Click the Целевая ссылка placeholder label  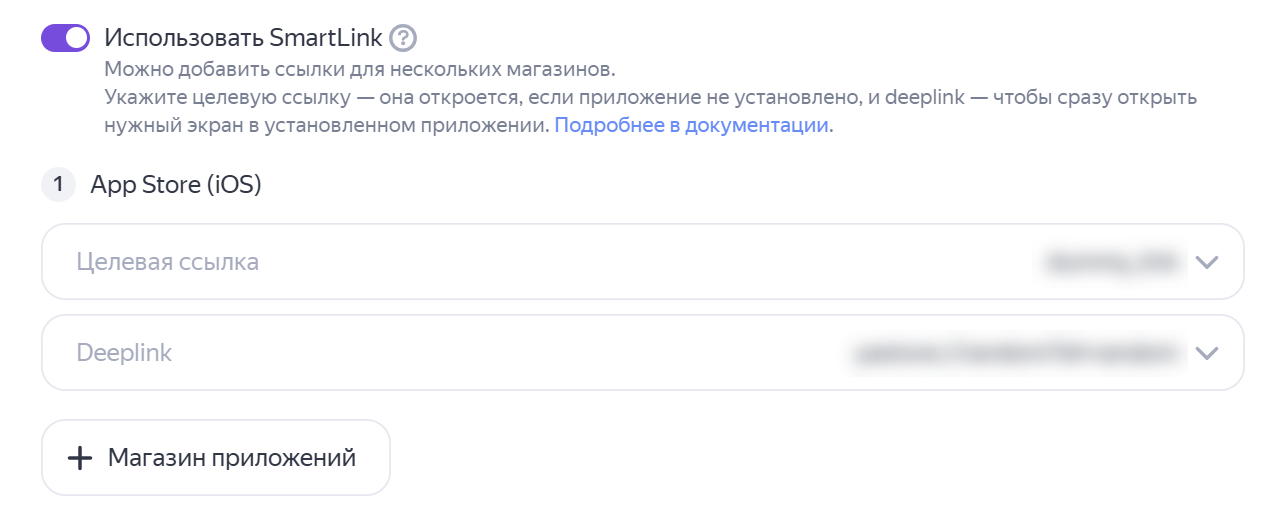[x=167, y=262]
